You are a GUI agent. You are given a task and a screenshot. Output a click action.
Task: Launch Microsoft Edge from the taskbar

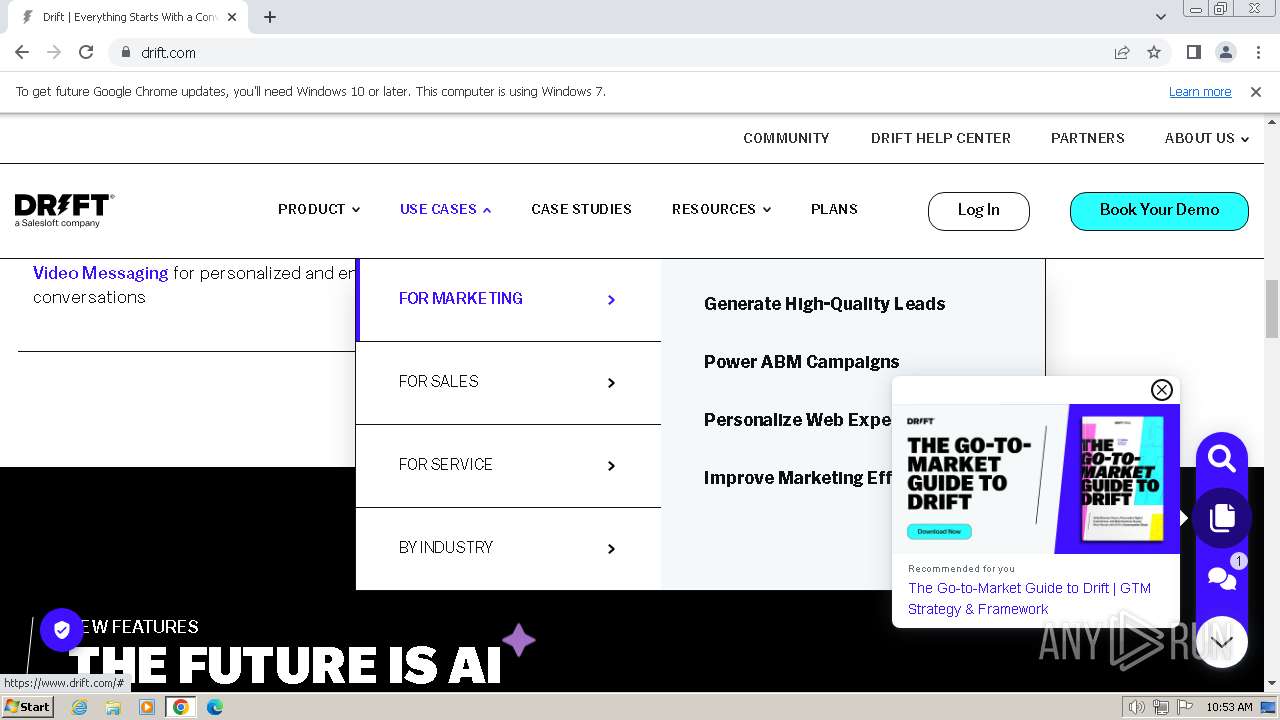coord(215,707)
